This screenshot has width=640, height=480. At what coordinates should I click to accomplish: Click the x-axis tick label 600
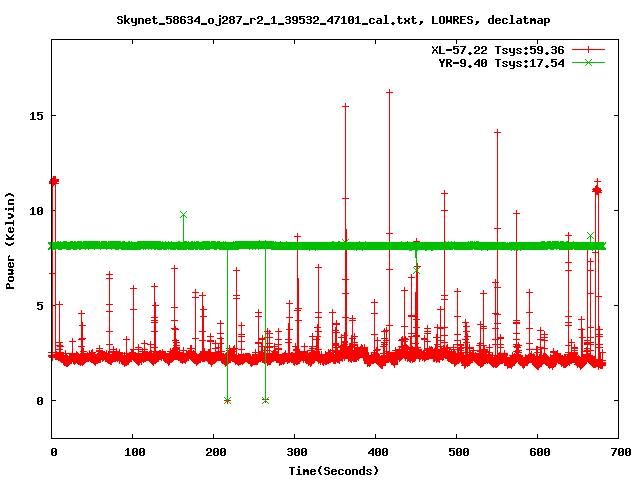pos(540,452)
